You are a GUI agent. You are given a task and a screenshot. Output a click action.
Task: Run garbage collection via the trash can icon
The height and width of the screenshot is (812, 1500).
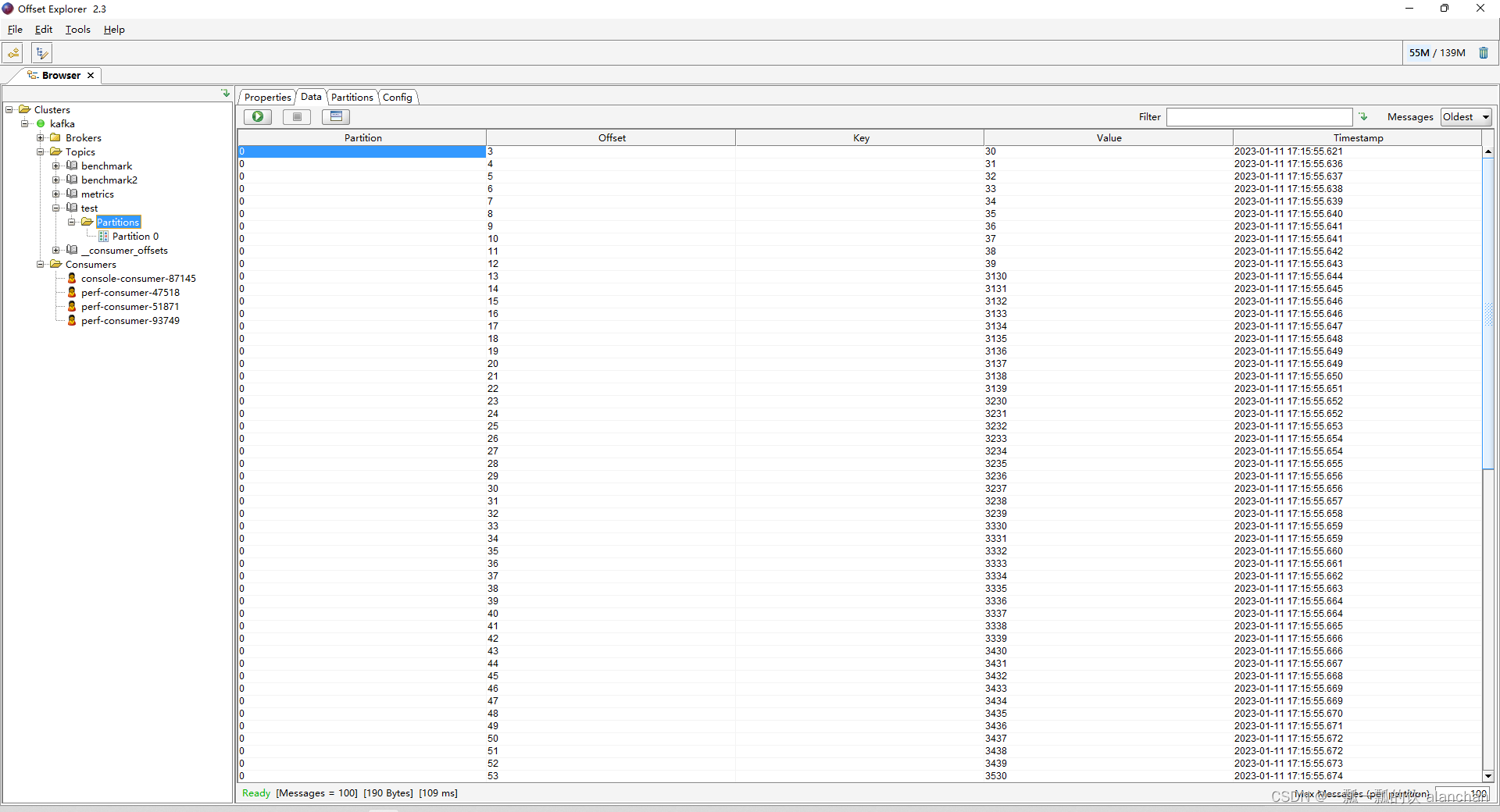pyautogui.click(x=1484, y=53)
